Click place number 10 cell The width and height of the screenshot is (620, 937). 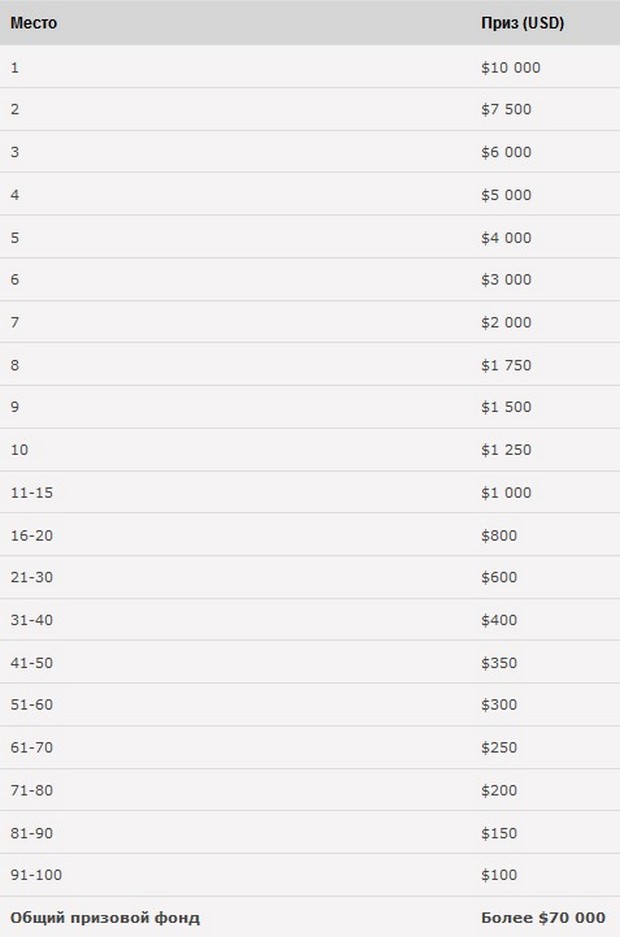coord(19,450)
